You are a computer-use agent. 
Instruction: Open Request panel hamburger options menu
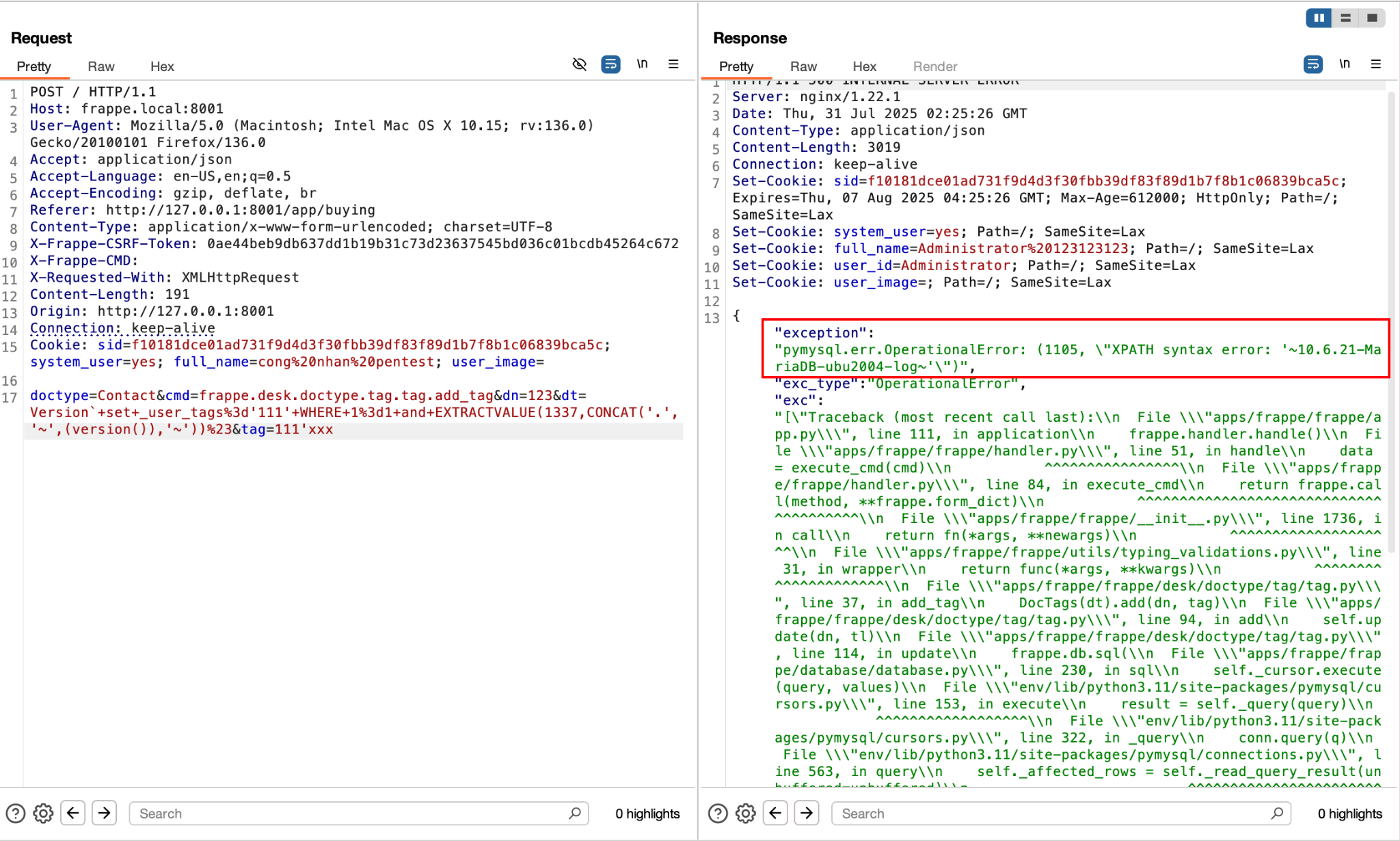pyautogui.click(x=673, y=64)
